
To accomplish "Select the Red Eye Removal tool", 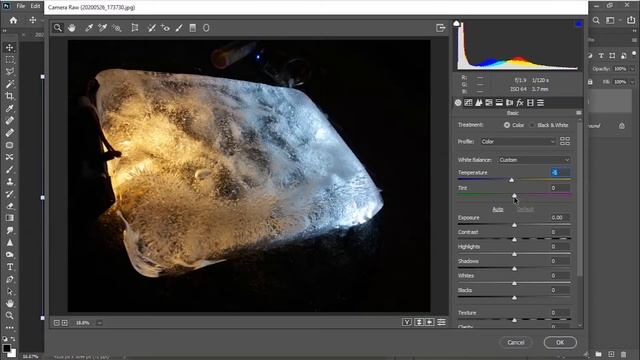I will coord(165,28).
